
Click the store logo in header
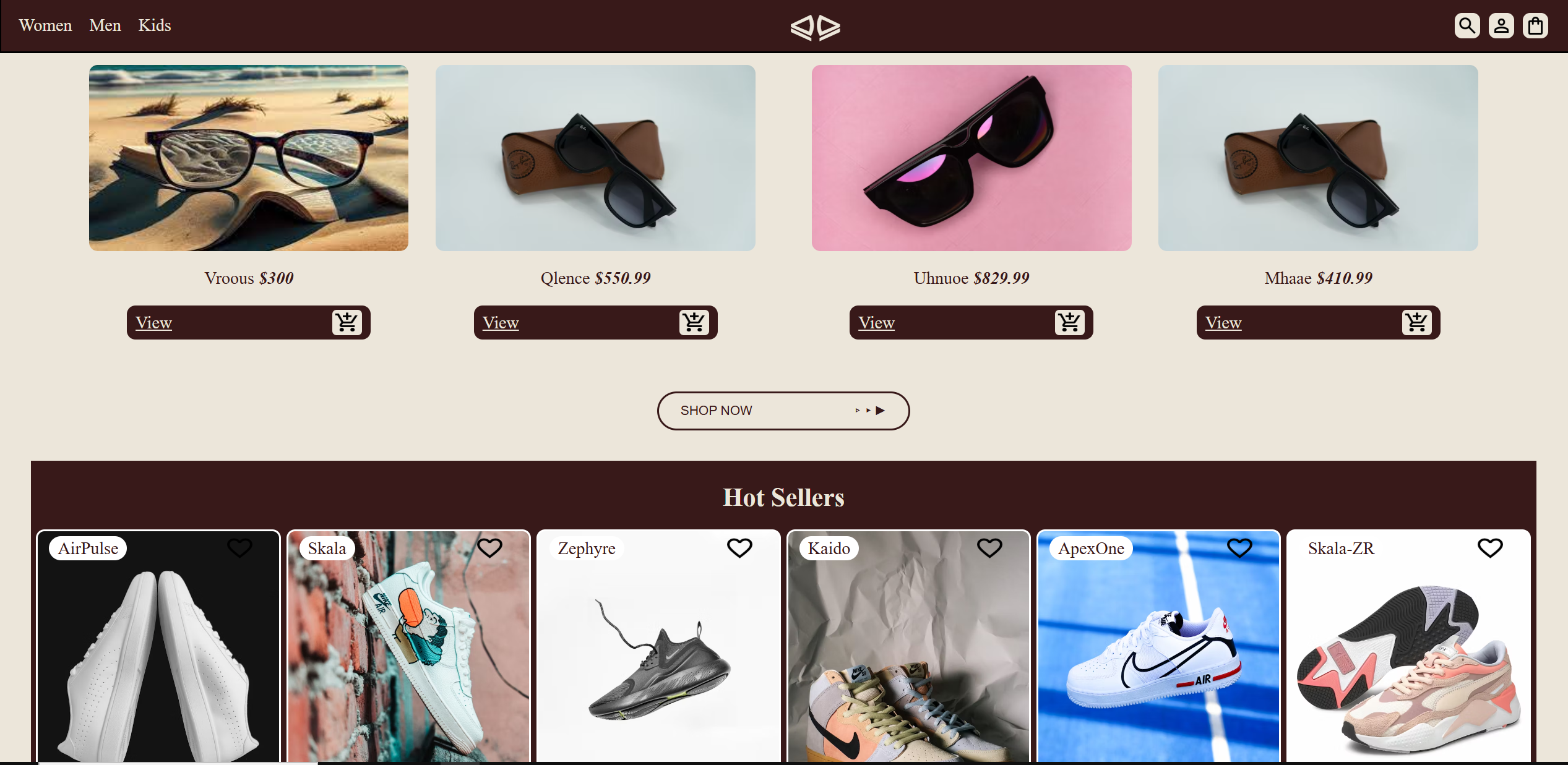(x=815, y=27)
